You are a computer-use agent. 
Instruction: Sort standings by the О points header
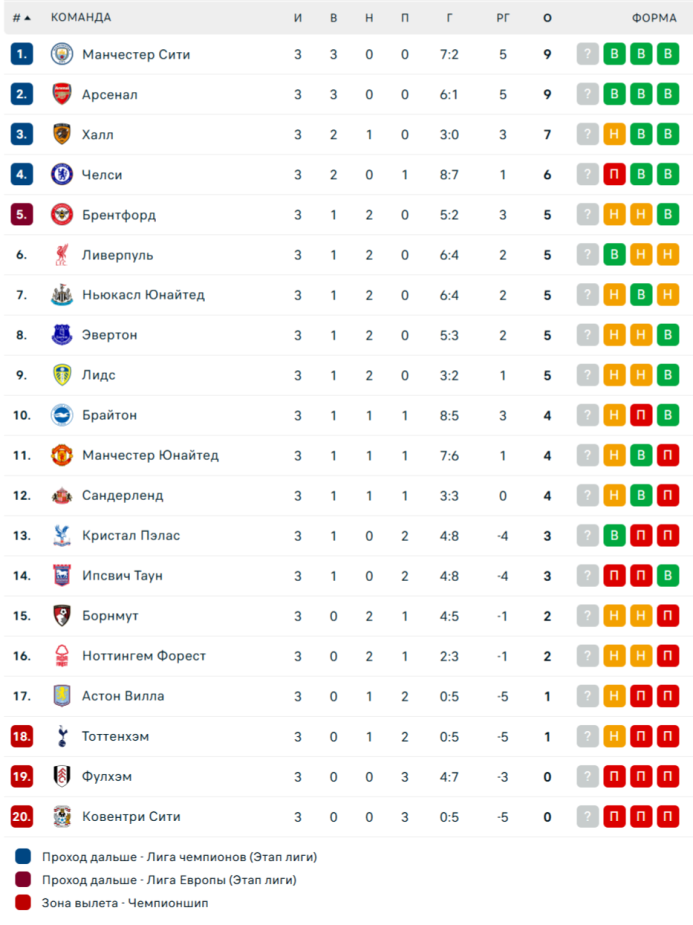[x=547, y=18]
